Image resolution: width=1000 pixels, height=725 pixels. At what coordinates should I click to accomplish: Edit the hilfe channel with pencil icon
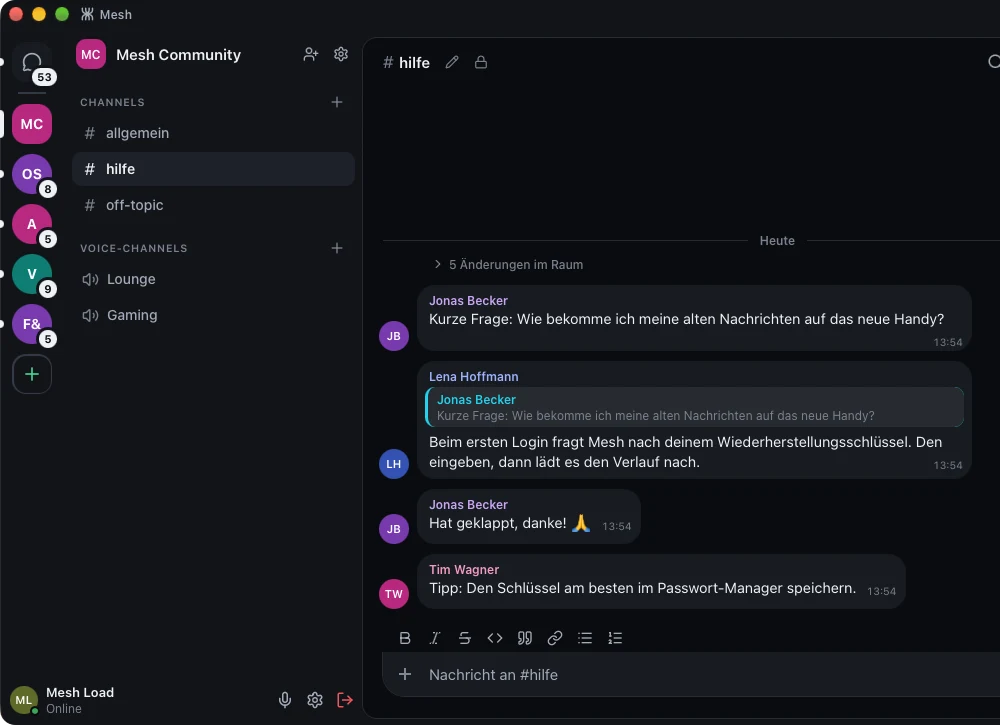point(452,62)
